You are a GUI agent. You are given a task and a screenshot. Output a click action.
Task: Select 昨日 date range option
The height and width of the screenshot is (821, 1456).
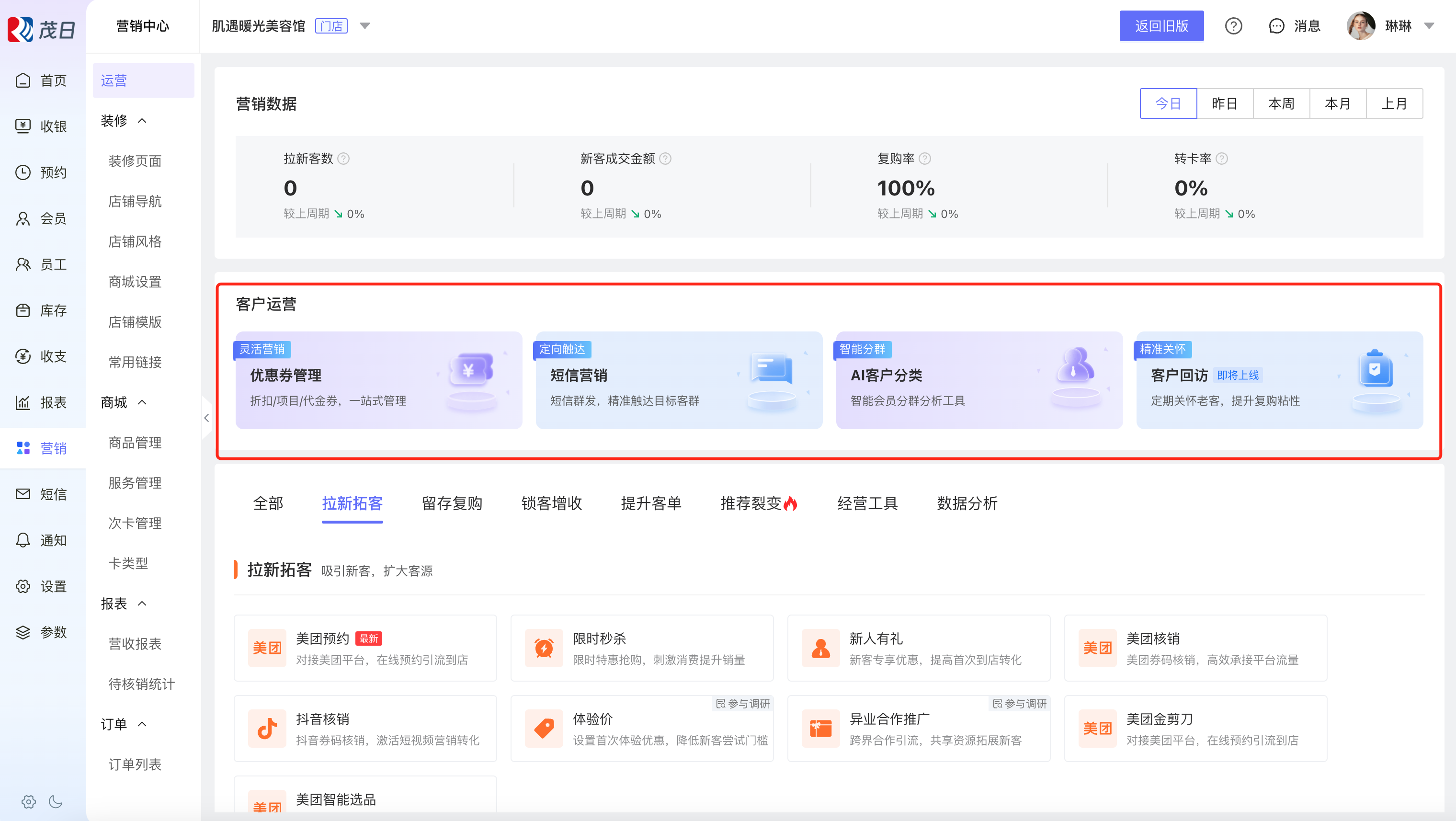point(1224,103)
